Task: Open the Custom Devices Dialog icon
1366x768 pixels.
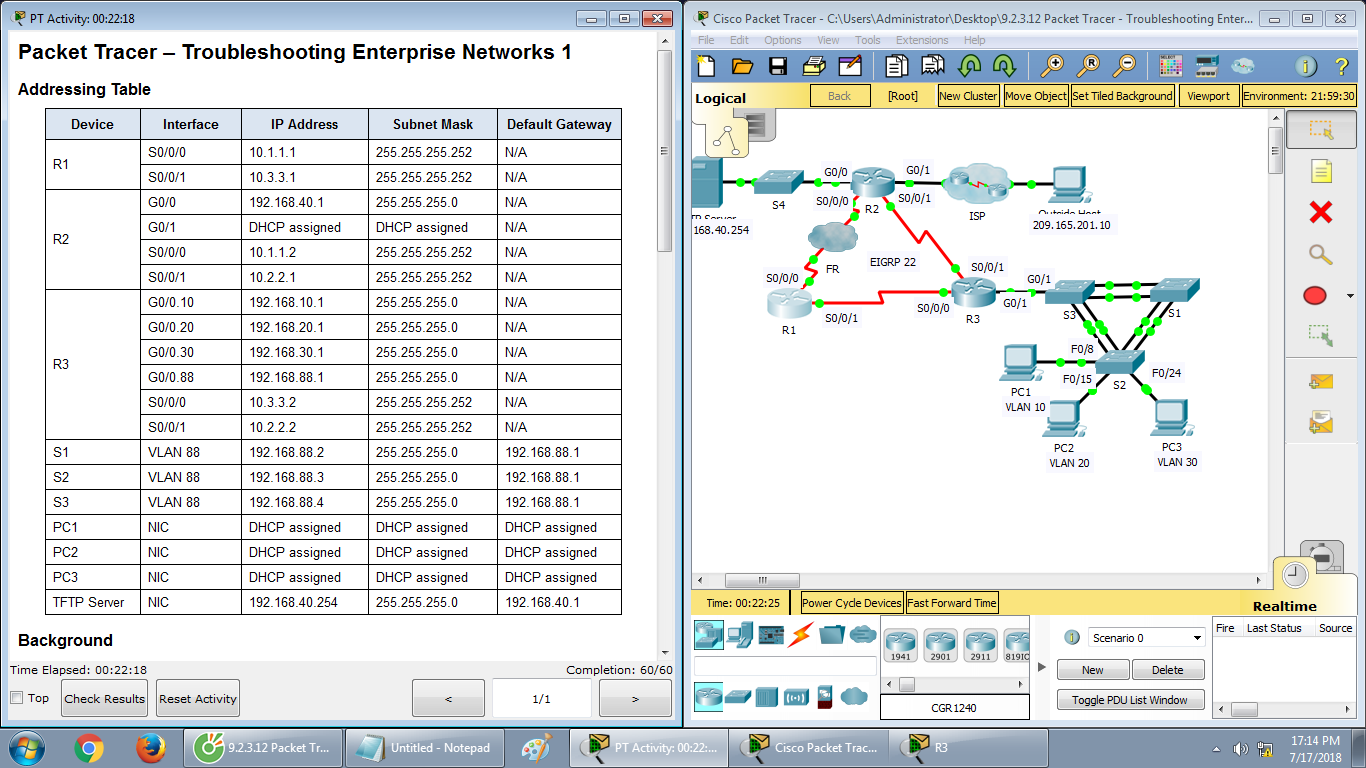Action: coord(1207,66)
